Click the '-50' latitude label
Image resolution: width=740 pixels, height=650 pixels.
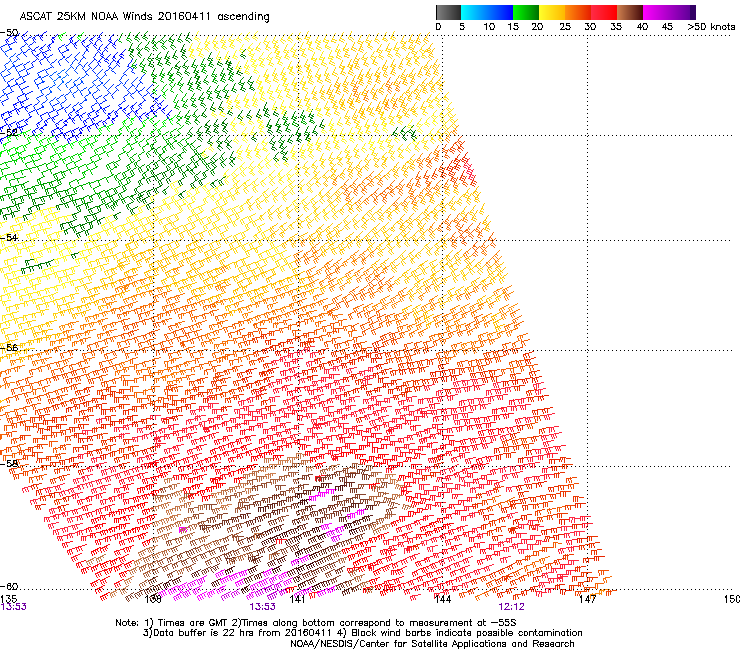pyautogui.click(x=10, y=33)
